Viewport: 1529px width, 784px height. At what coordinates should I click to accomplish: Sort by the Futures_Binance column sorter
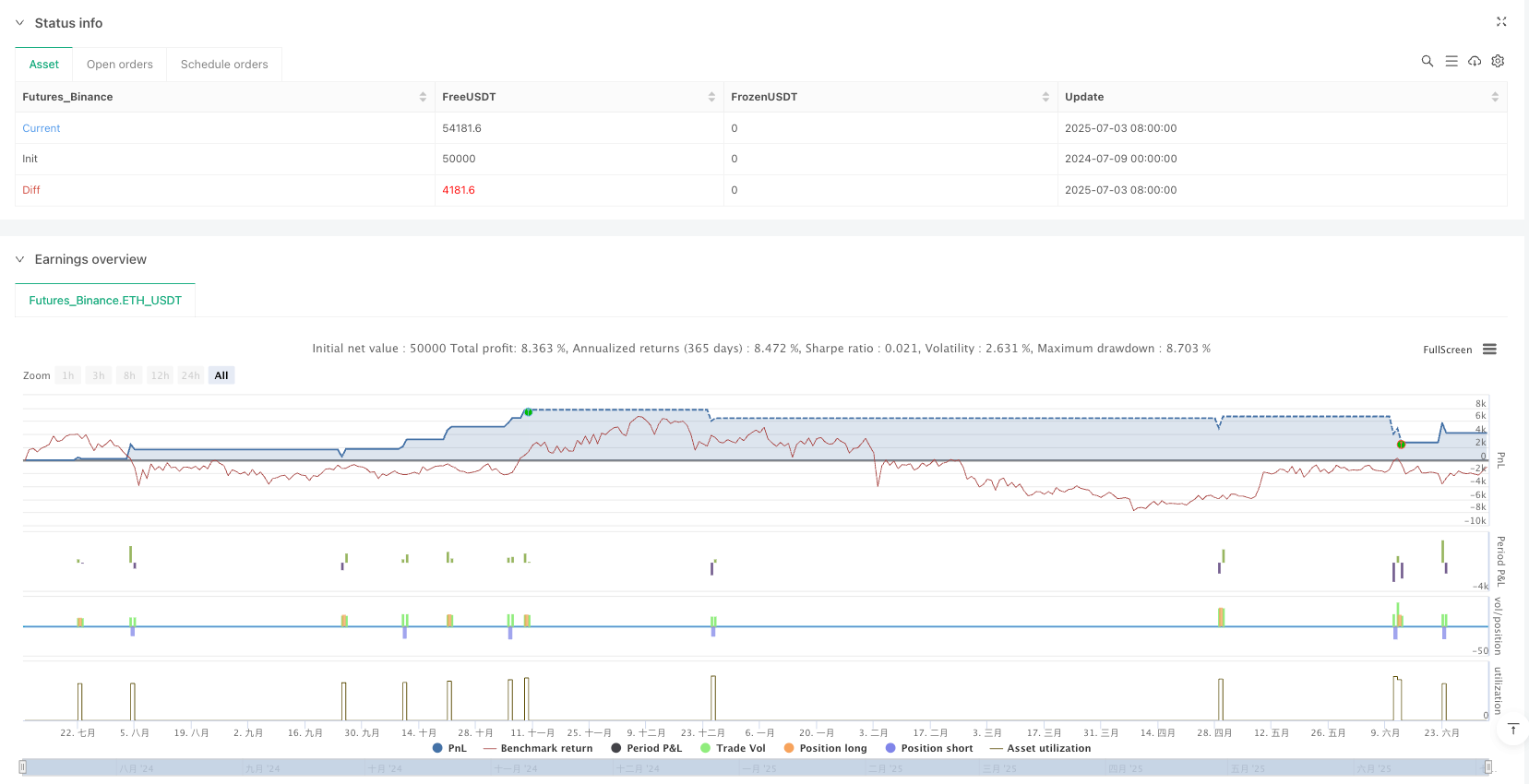tap(423, 97)
